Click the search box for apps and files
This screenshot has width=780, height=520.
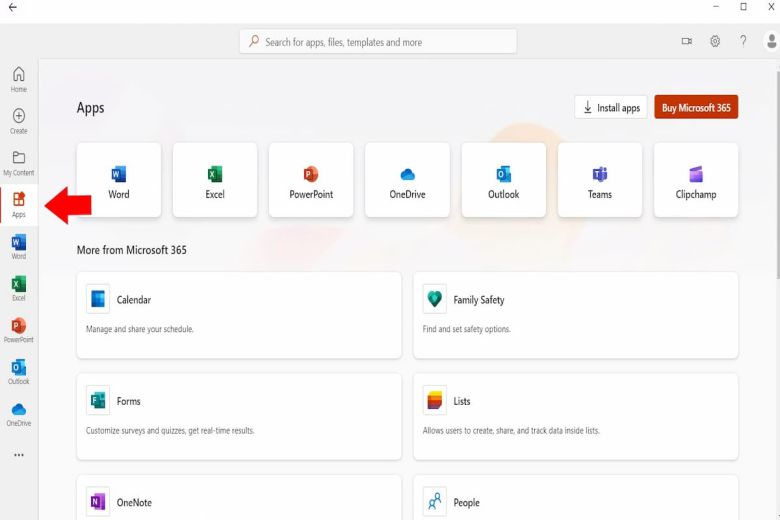pos(379,42)
